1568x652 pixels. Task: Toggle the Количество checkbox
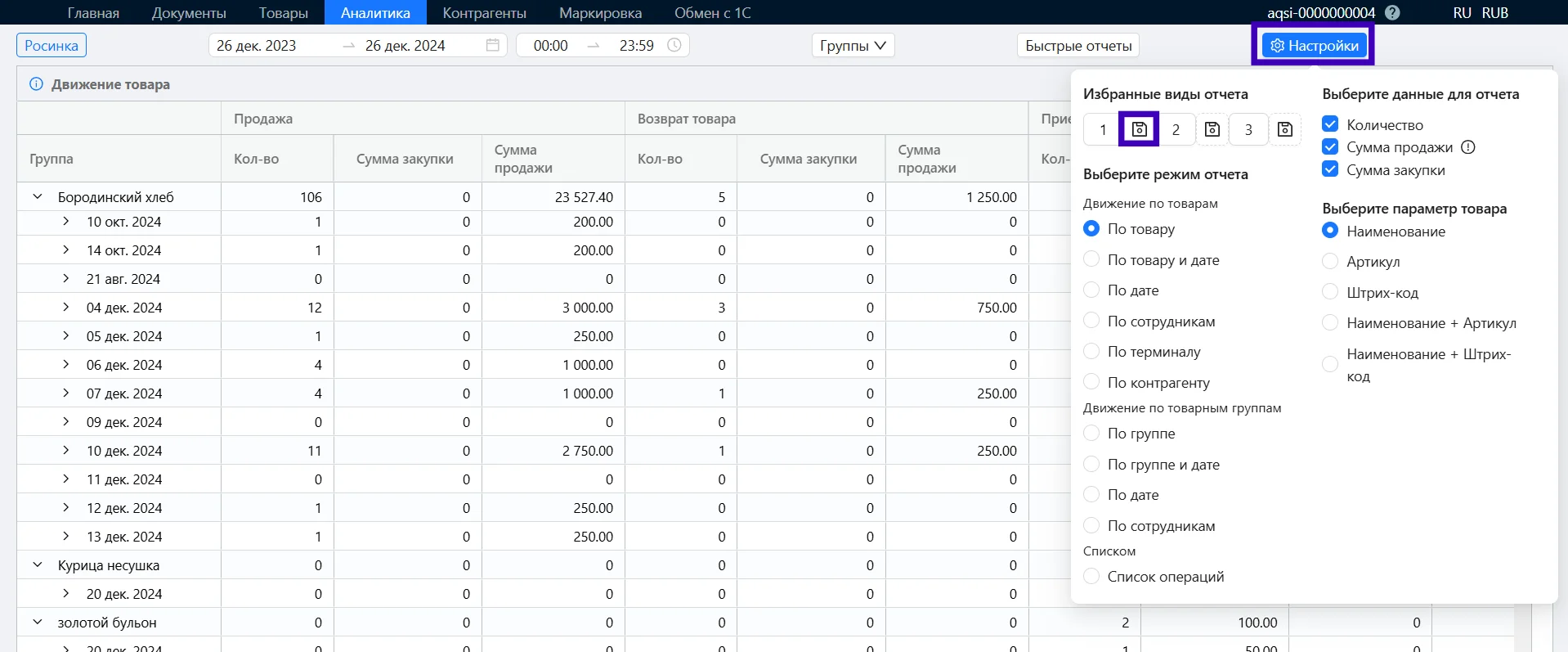tap(1330, 124)
